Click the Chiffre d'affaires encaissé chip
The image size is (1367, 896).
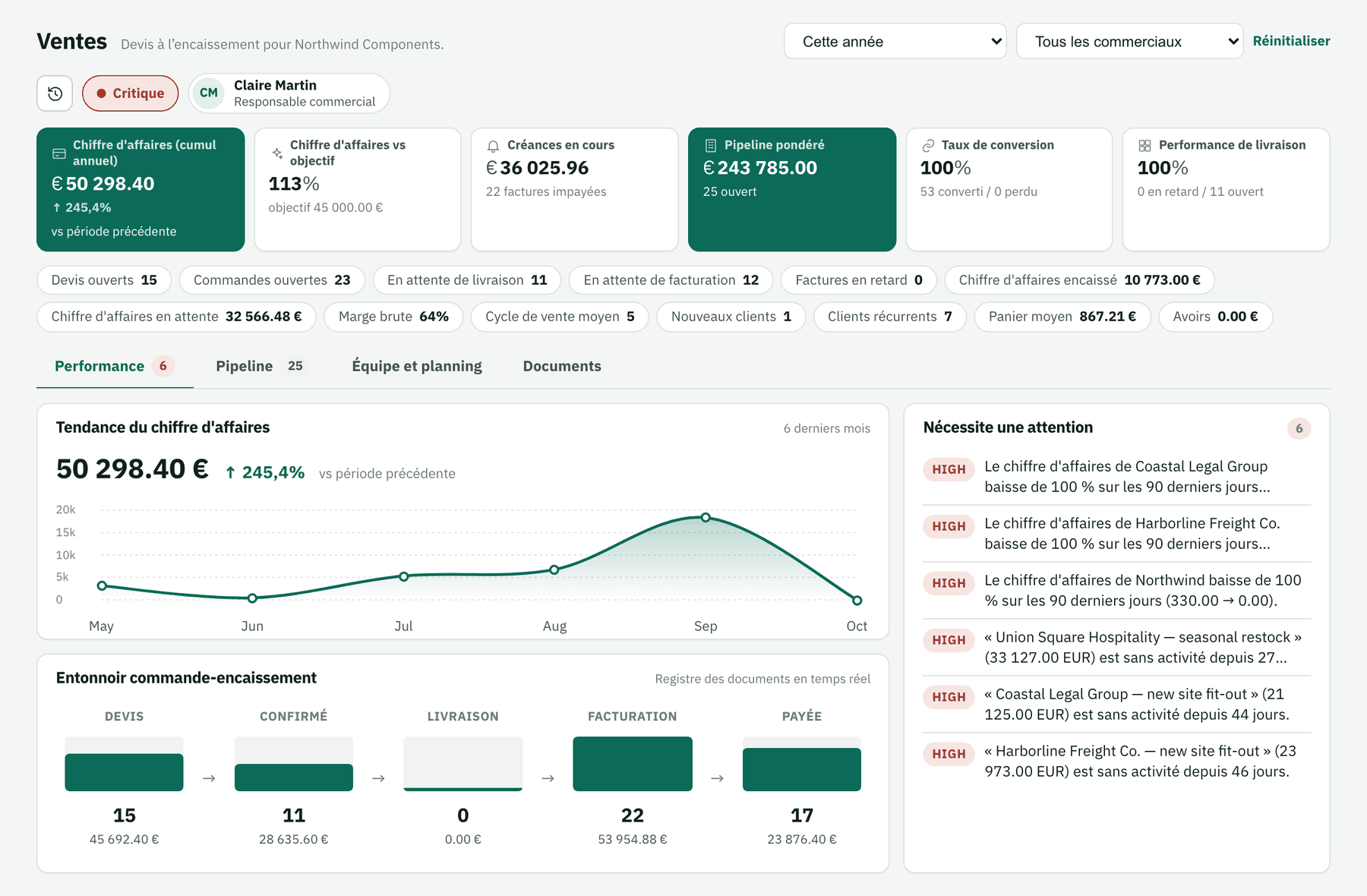(x=1079, y=280)
